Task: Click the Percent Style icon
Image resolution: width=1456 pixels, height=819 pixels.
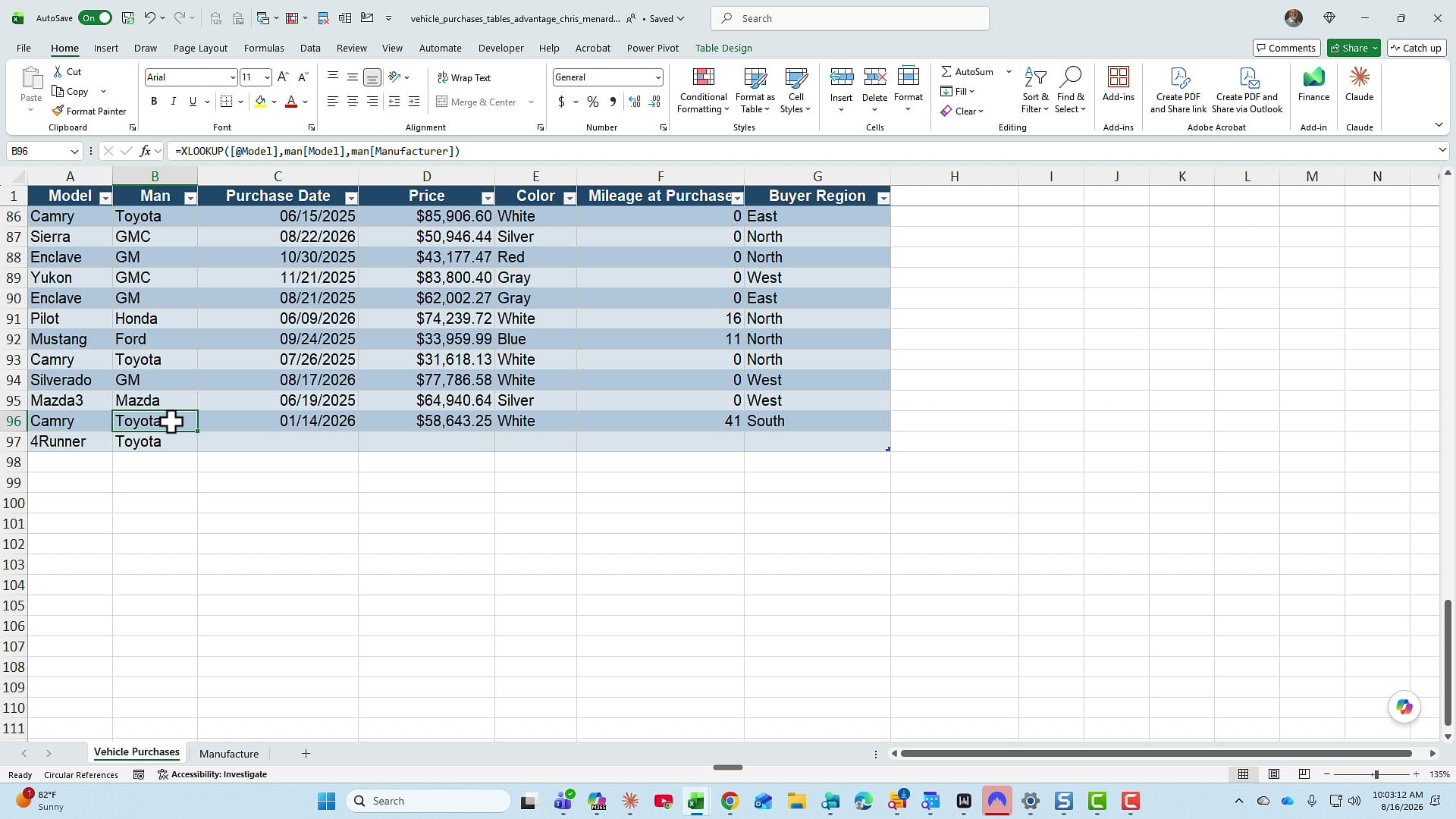Action: coord(593,102)
